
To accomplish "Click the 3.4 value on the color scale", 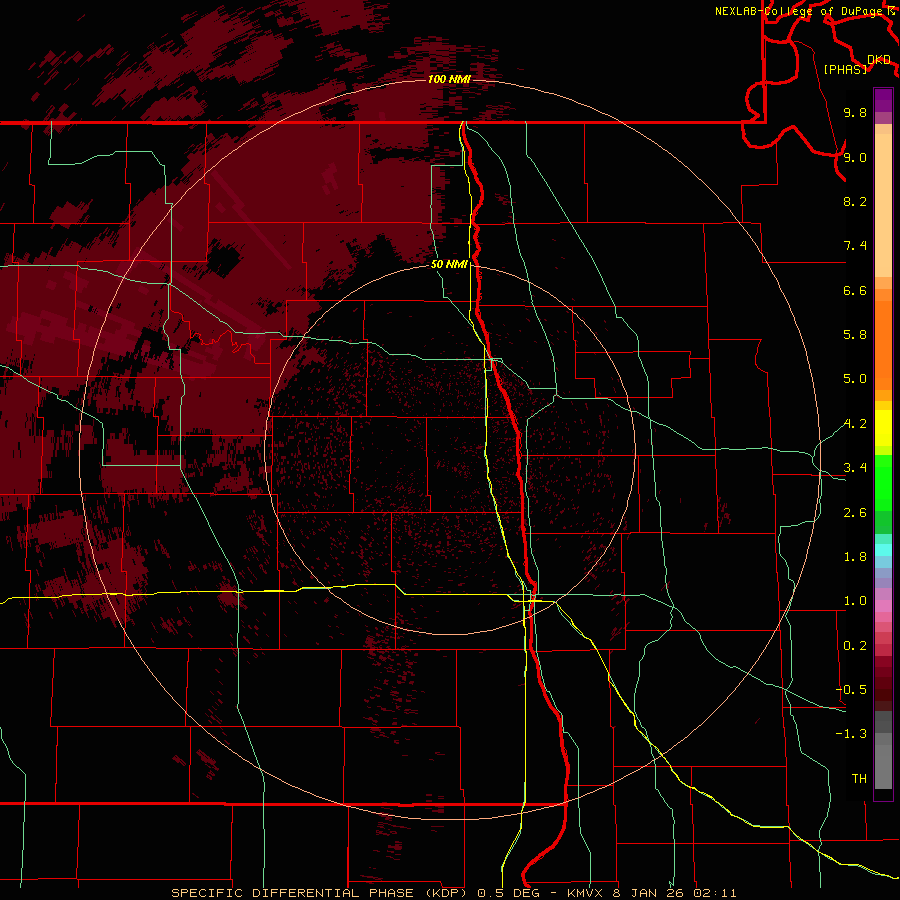I will [x=855, y=468].
